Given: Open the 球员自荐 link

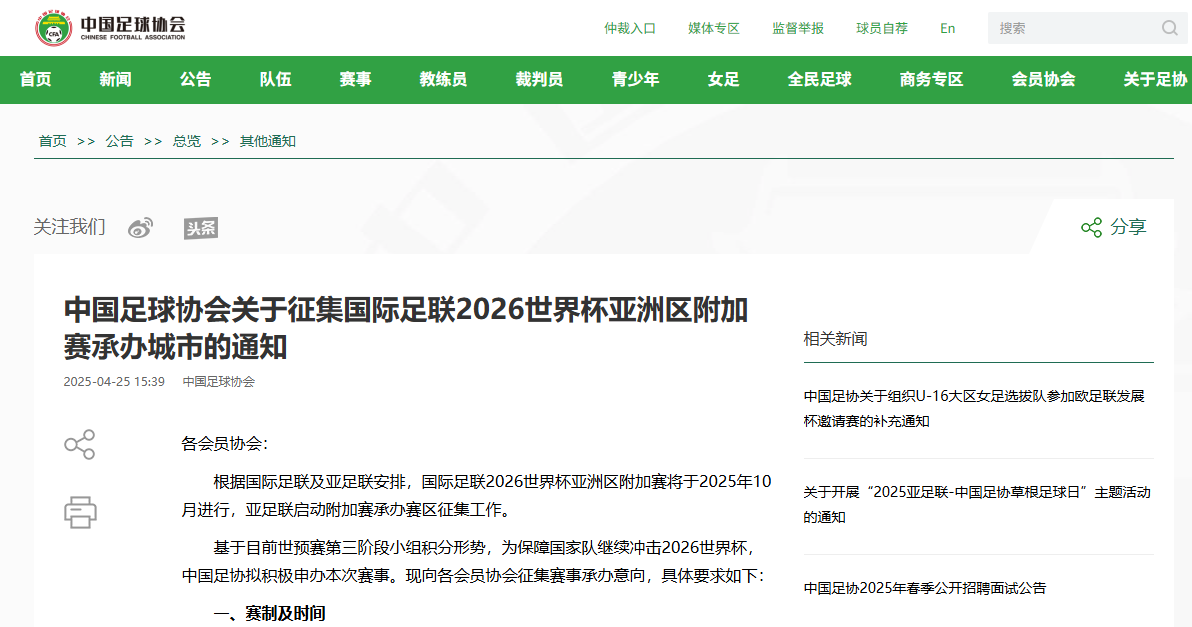Looking at the screenshot, I should (x=882, y=28).
